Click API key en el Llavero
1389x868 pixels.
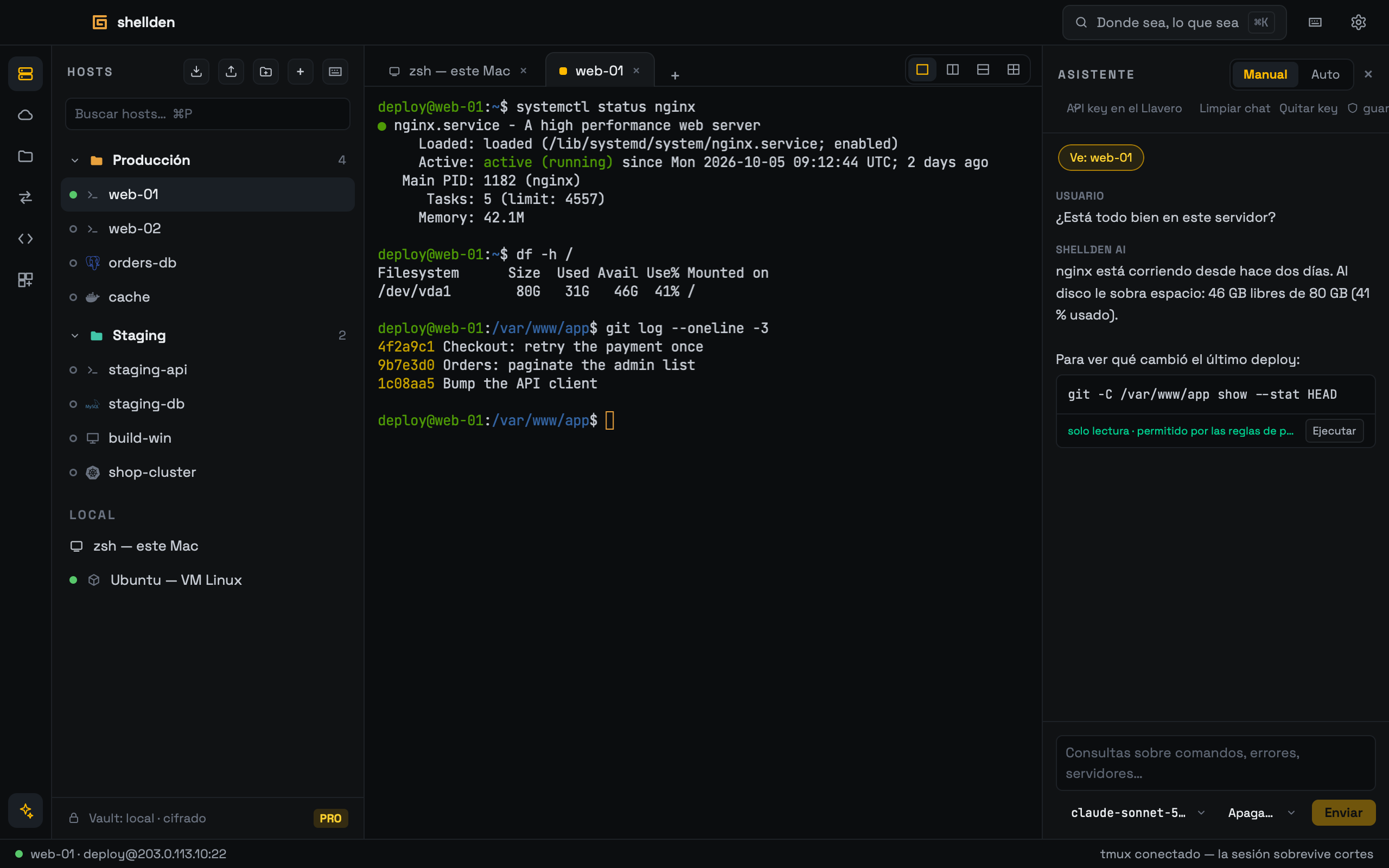[x=1124, y=108]
